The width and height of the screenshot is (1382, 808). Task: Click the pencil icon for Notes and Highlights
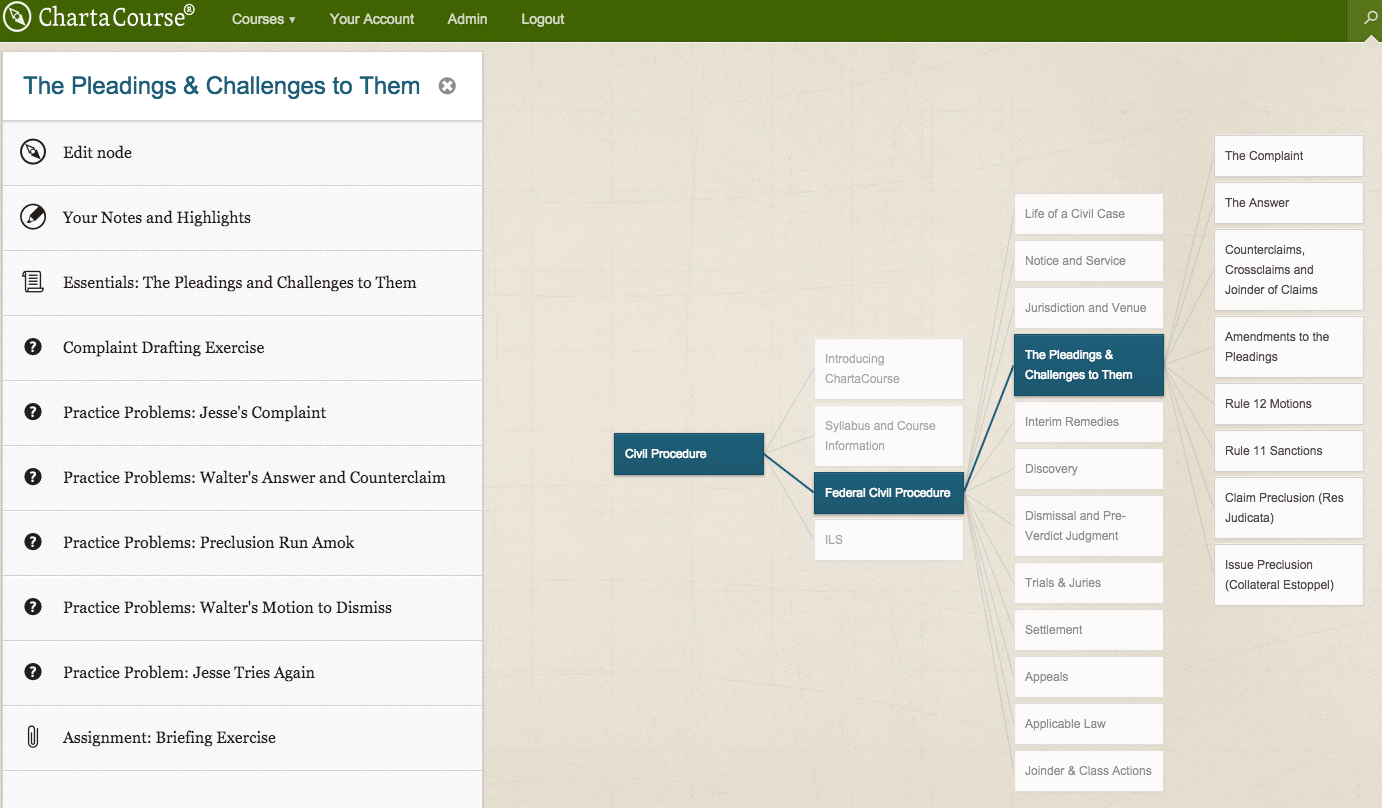[33, 217]
